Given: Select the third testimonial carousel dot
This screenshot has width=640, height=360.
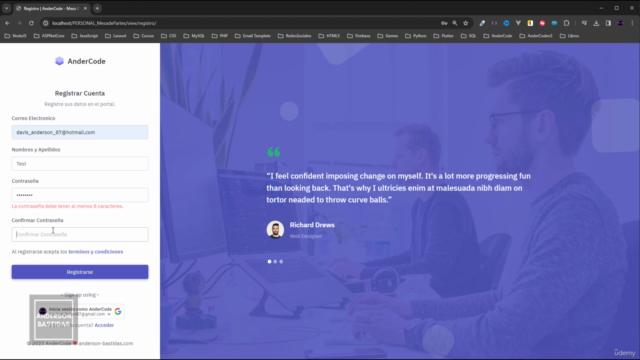Looking at the screenshot, I should (x=281, y=262).
